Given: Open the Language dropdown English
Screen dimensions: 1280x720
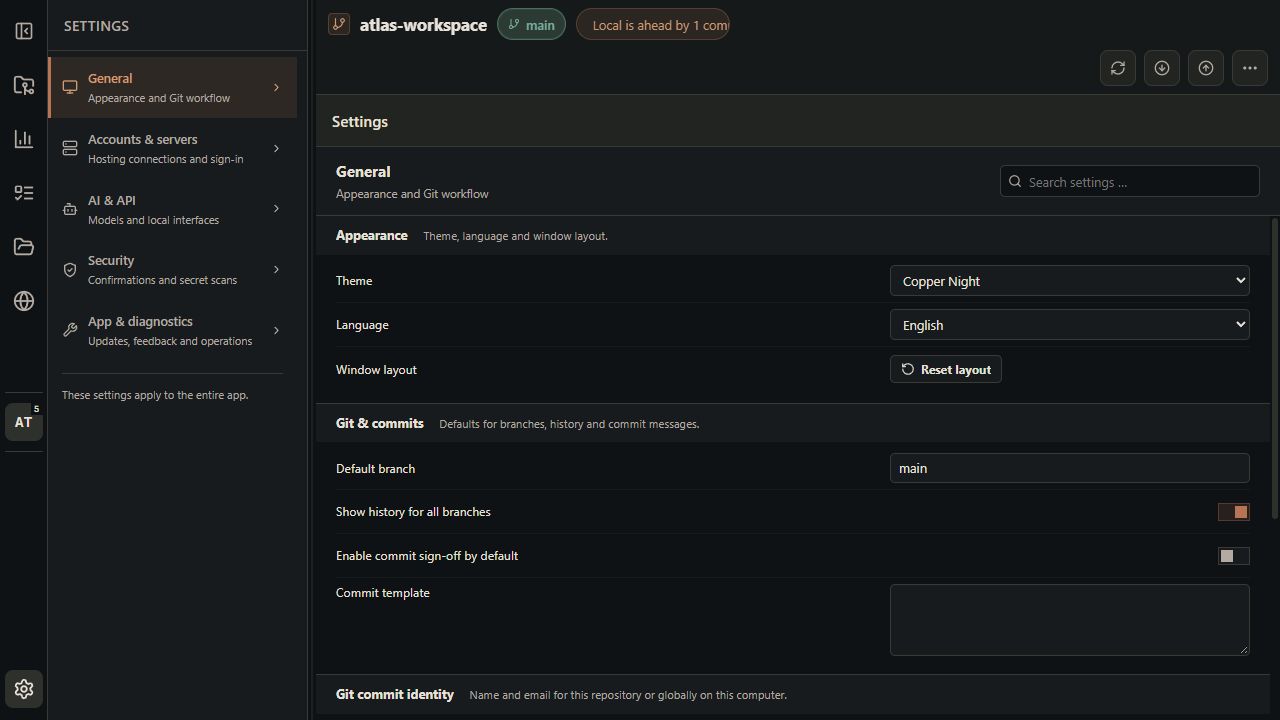Looking at the screenshot, I should [1070, 325].
